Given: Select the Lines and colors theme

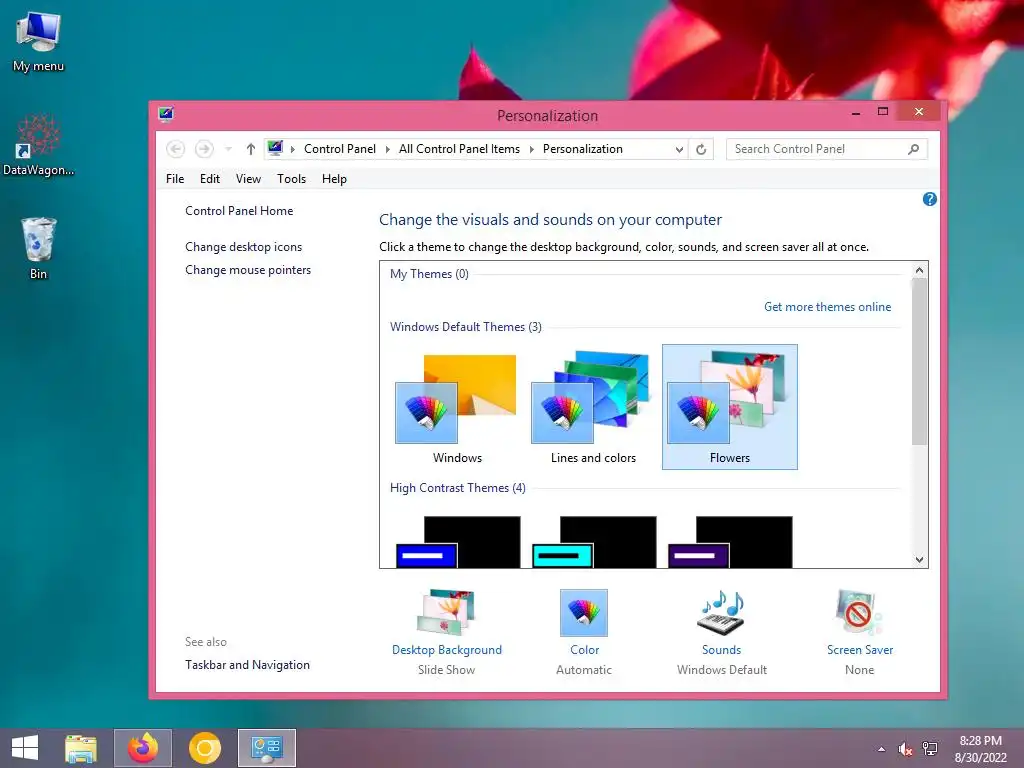Looking at the screenshot, I should tap(593, 407).
